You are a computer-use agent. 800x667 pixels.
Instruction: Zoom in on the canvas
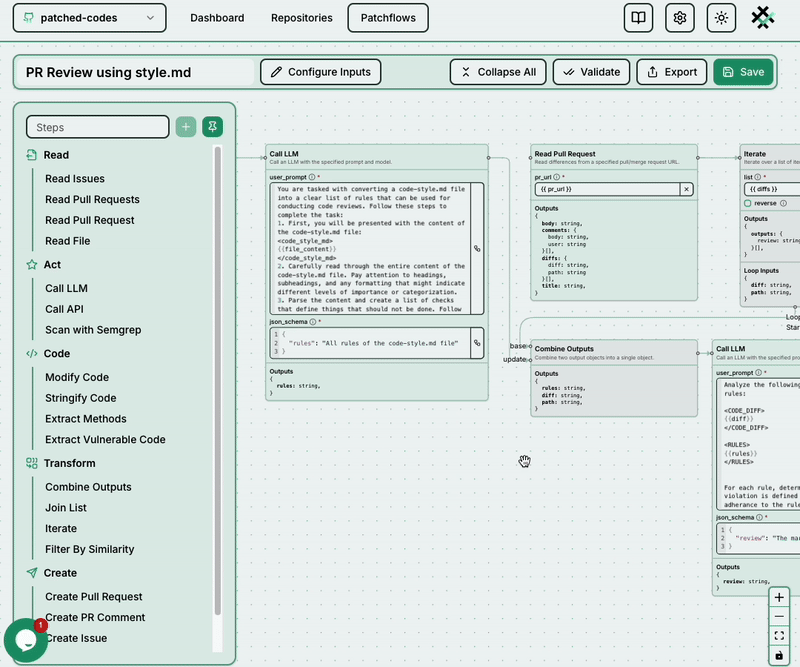coord(779,597)
